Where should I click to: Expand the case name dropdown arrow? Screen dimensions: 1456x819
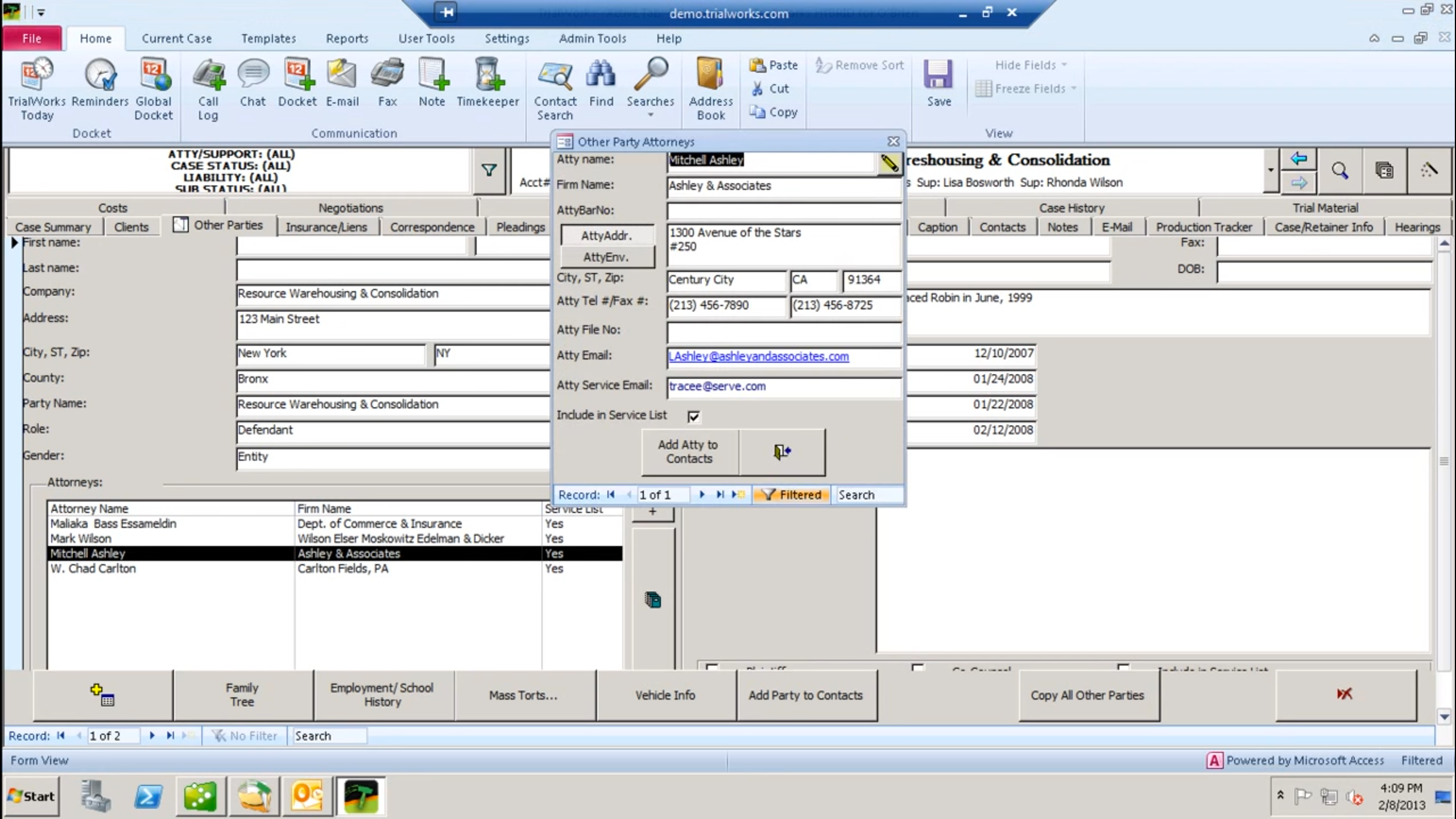1270,170
